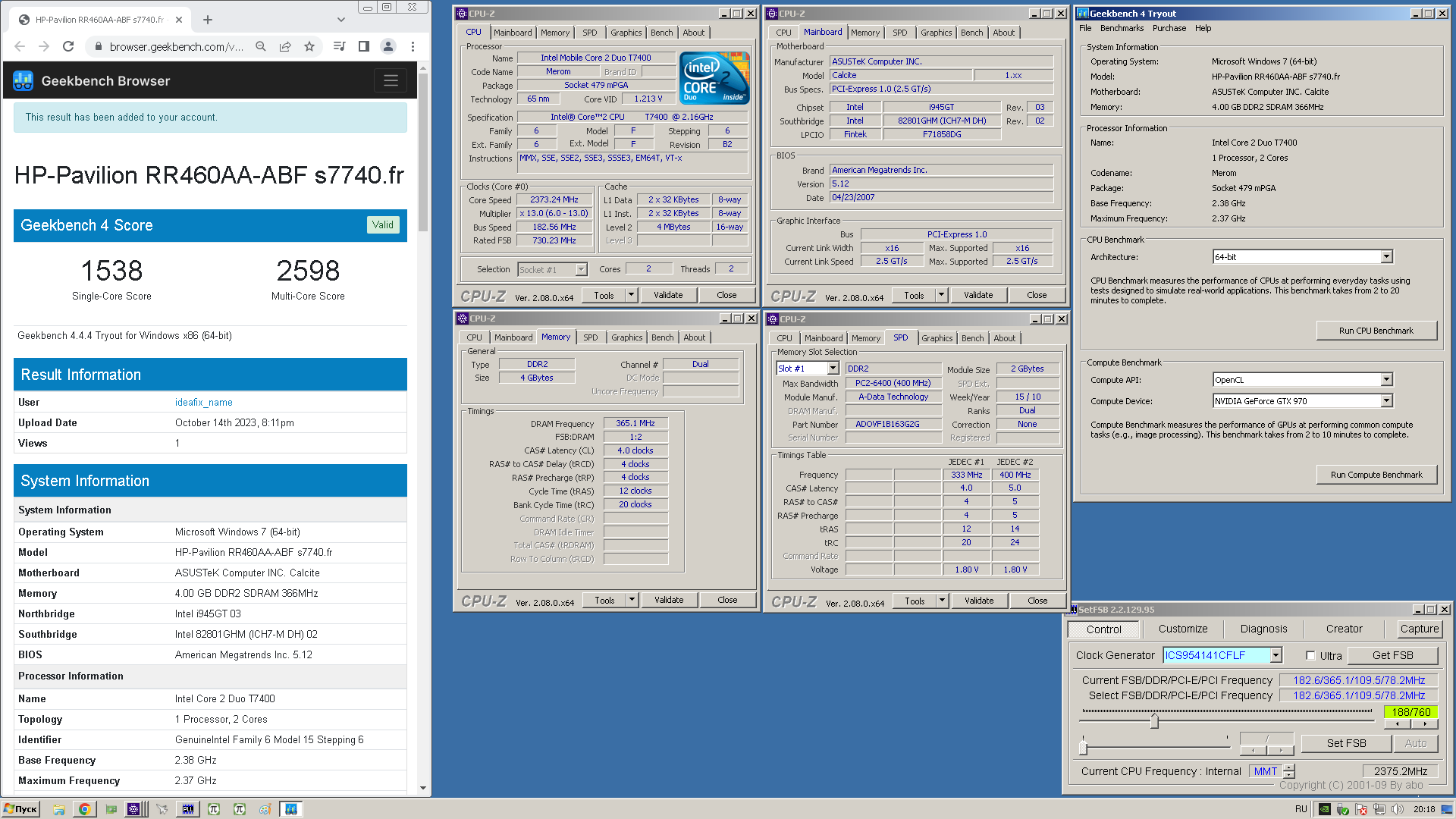The image size is (1456, 819).
Task: Open the first SuperPi green taskbar icon
Action: coord(214,809)
